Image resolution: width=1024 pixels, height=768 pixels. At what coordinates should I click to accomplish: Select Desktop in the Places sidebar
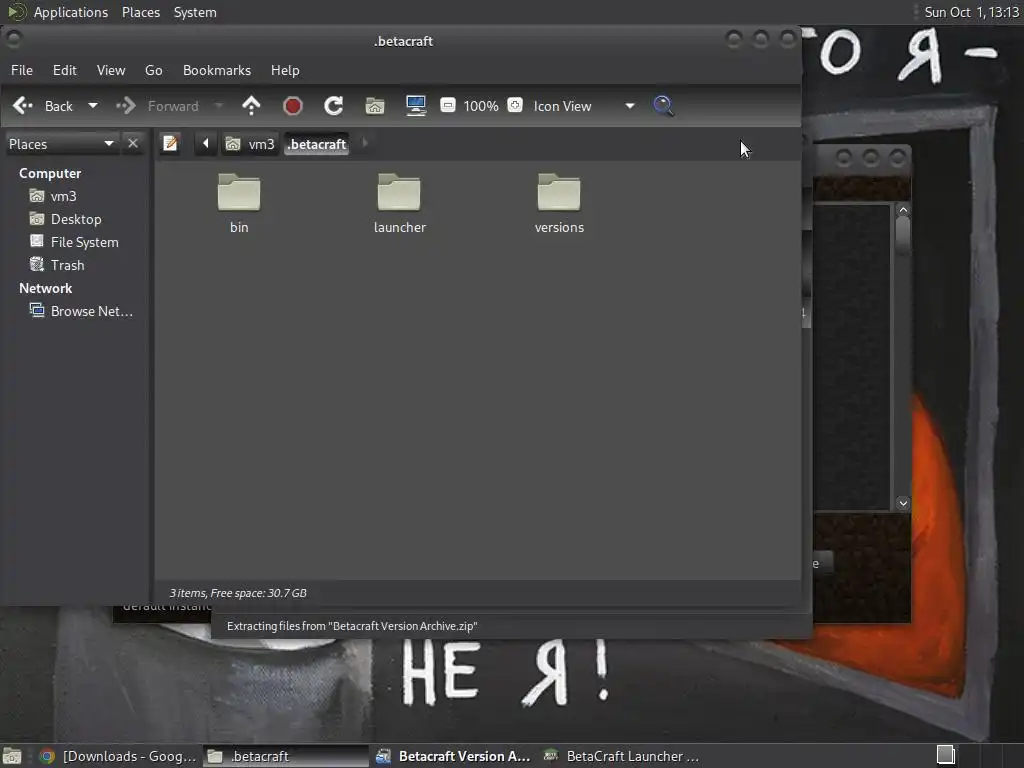[76, 219]
